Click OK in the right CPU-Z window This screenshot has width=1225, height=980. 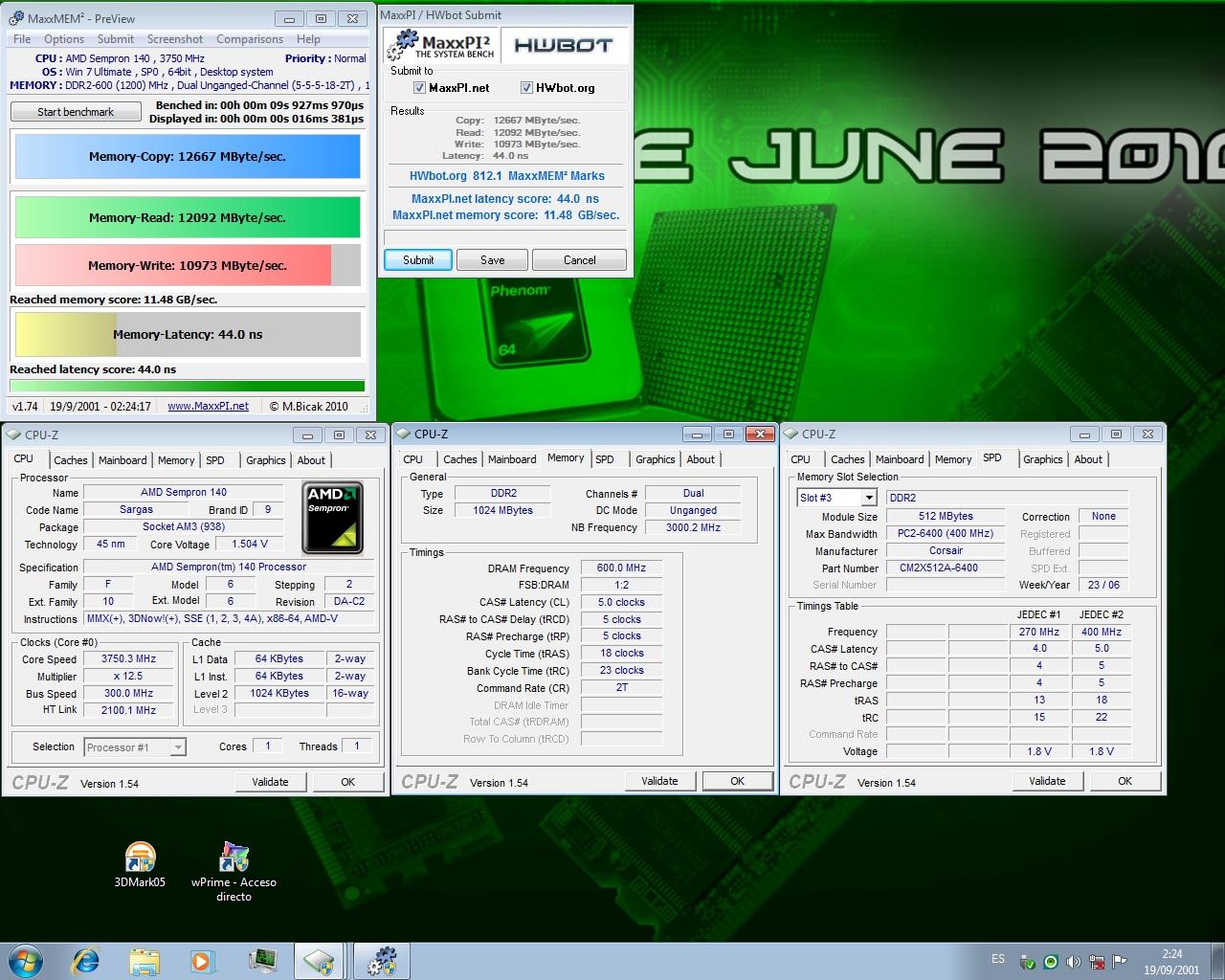1125,781
